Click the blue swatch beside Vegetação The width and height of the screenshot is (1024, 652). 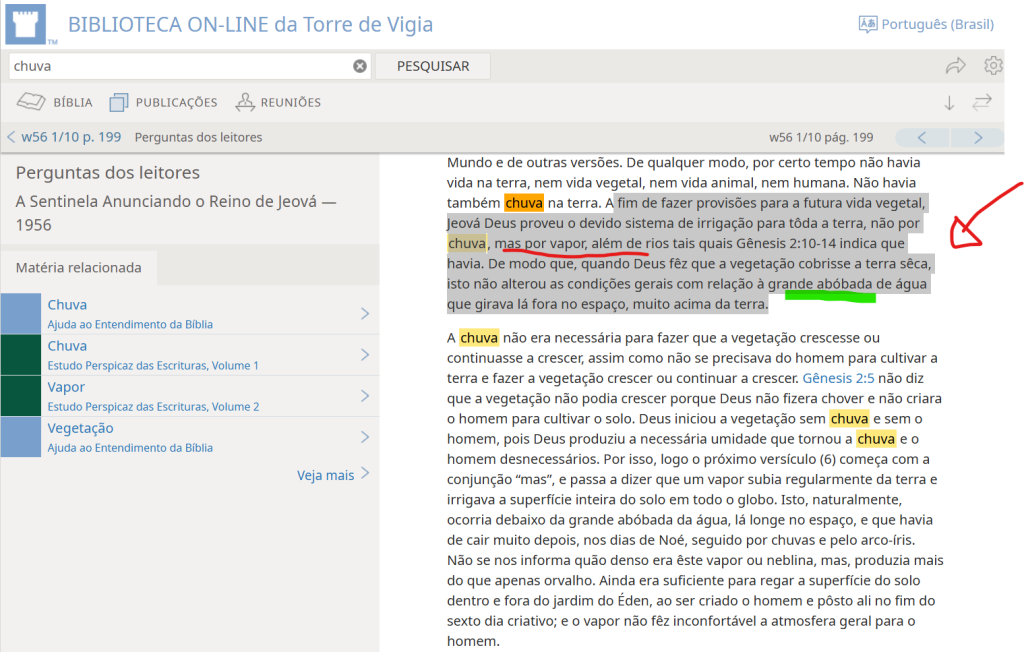point(20,437)
